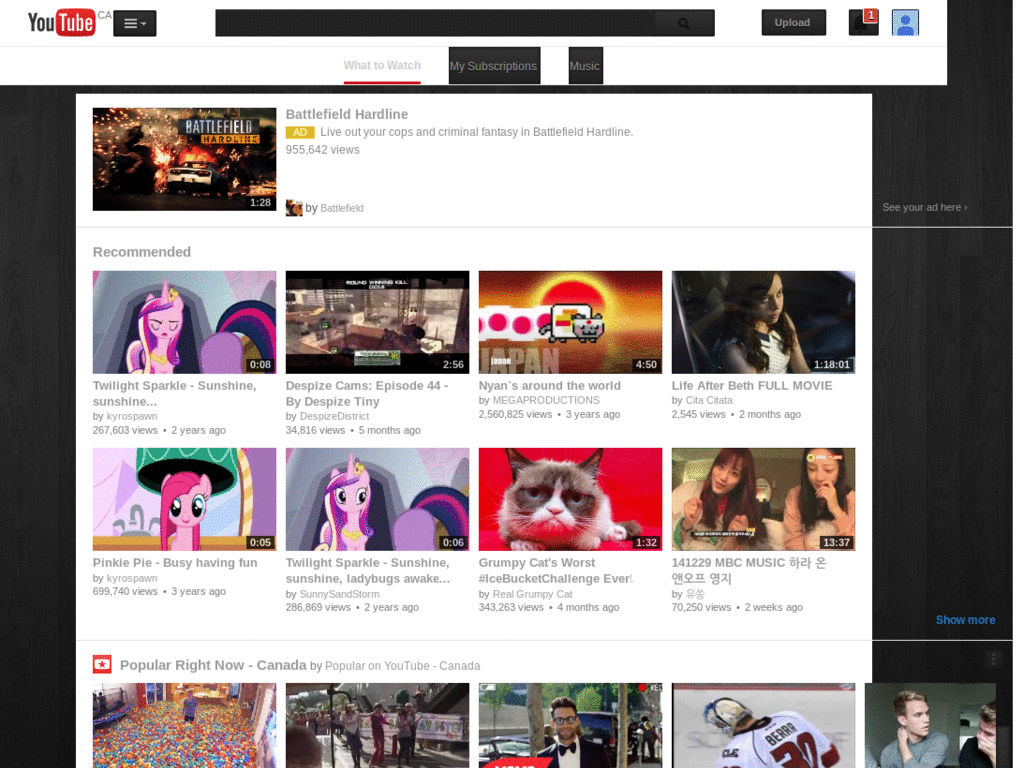Open the blond men popular video thumbnail

(x=930, y=726)
